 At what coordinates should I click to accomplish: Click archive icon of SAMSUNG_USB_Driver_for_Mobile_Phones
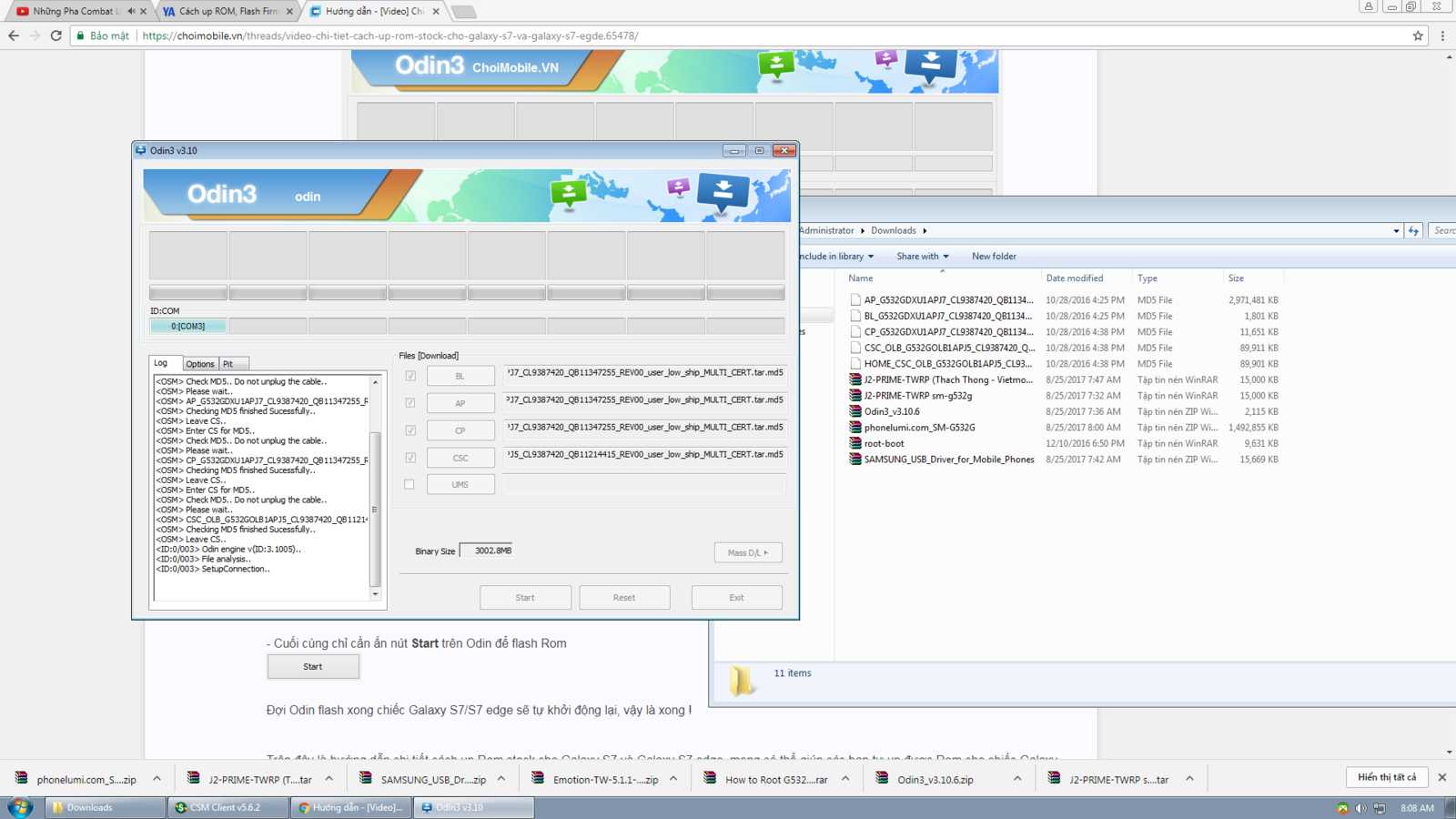point(855,460)
